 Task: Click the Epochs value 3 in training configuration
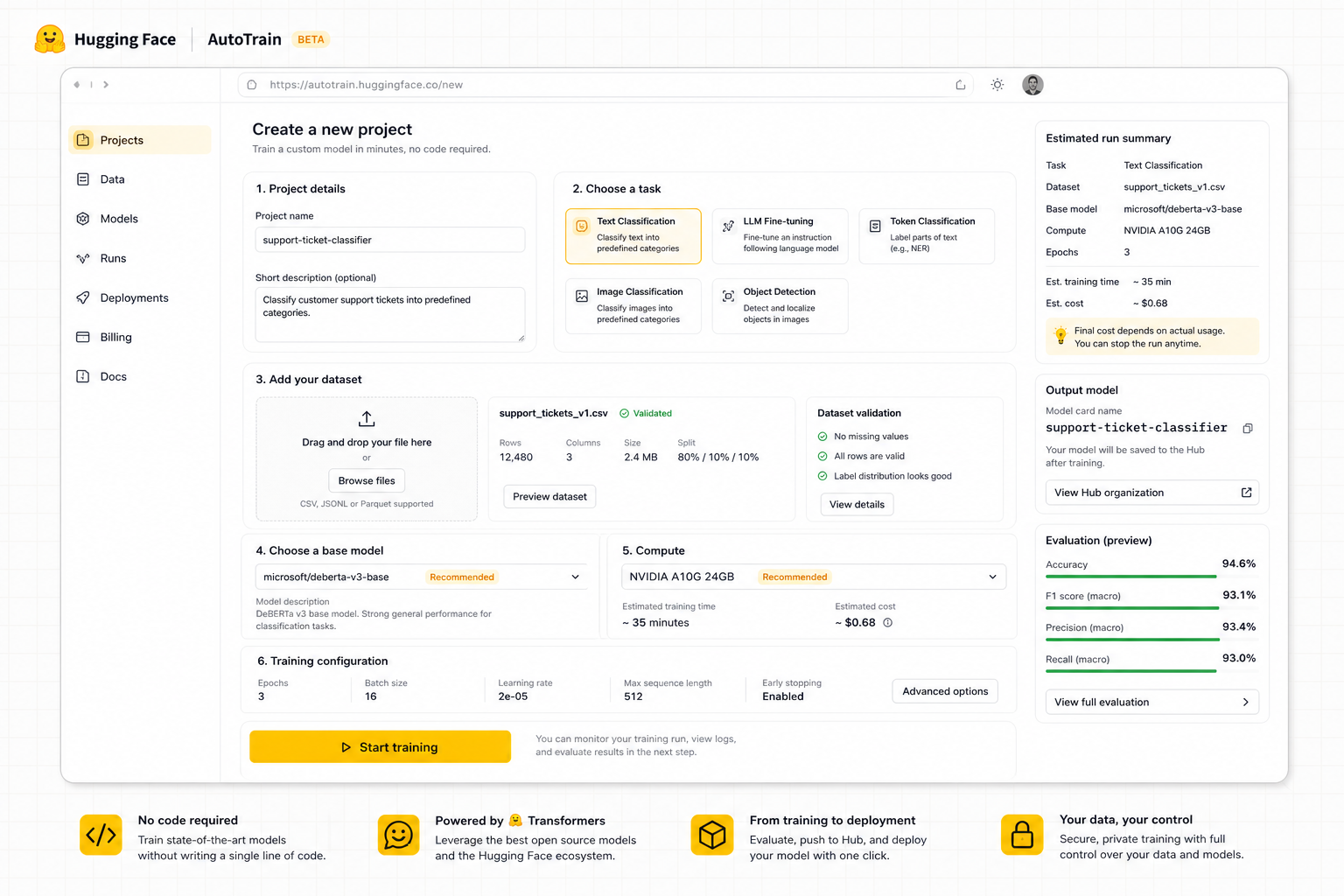click(x=261, y=696)
